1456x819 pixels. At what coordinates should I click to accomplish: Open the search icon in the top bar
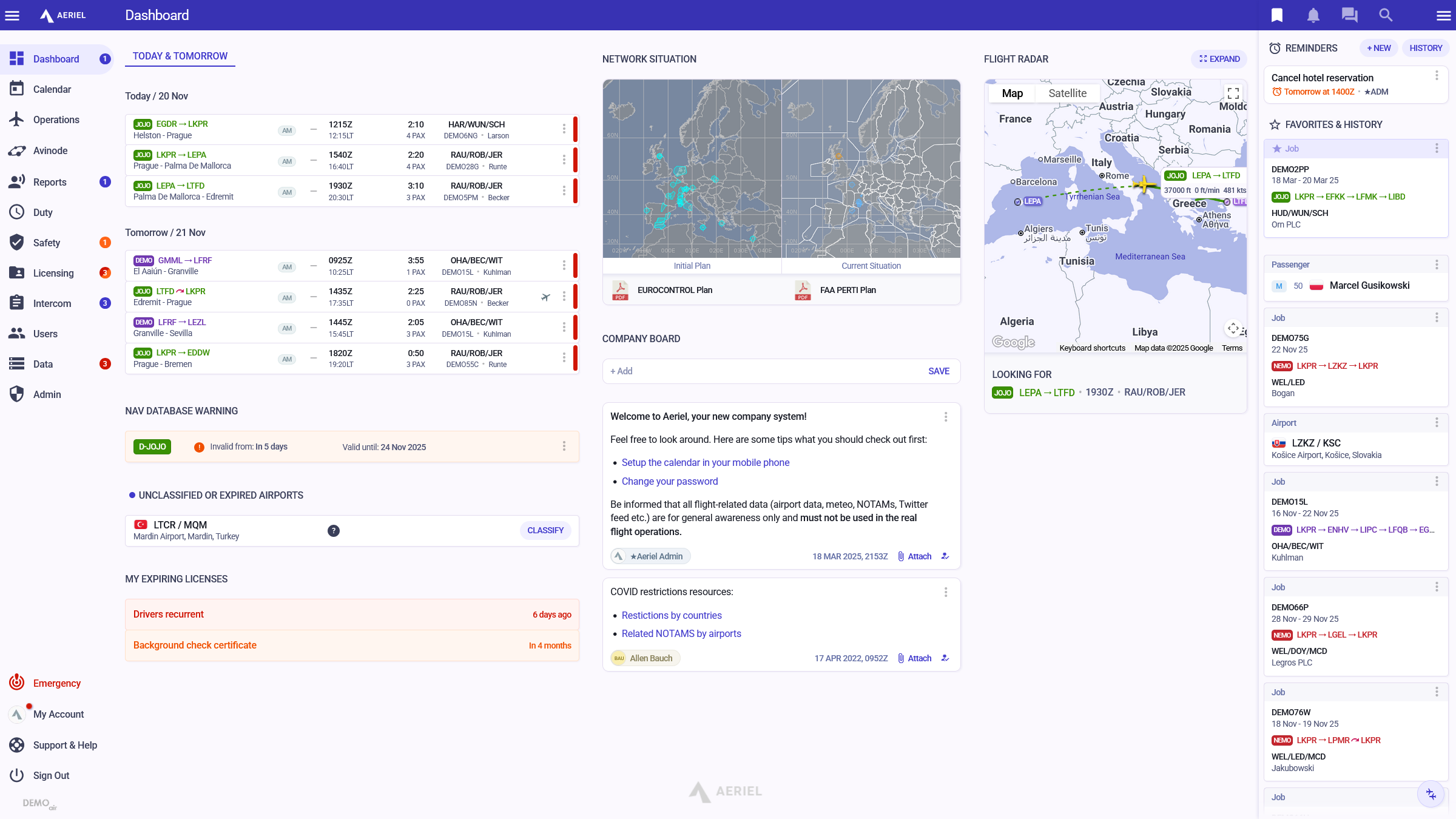[x=1386, y=15]
